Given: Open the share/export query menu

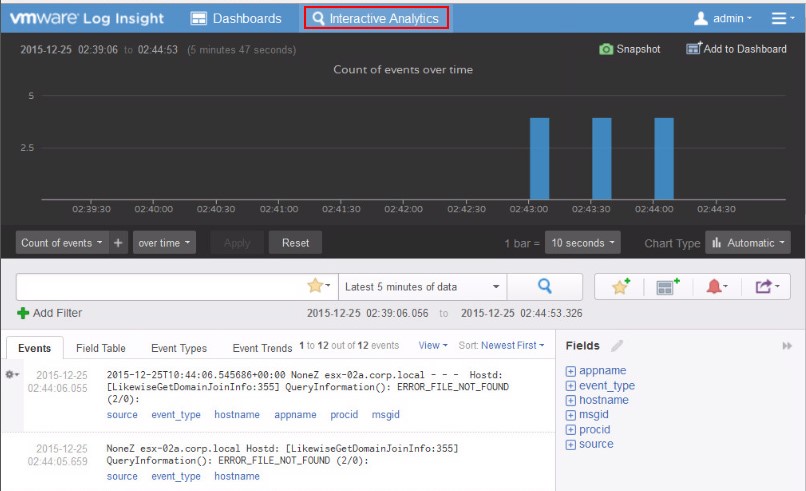Looking at the screenshot, I should click(x=766, y=286).
